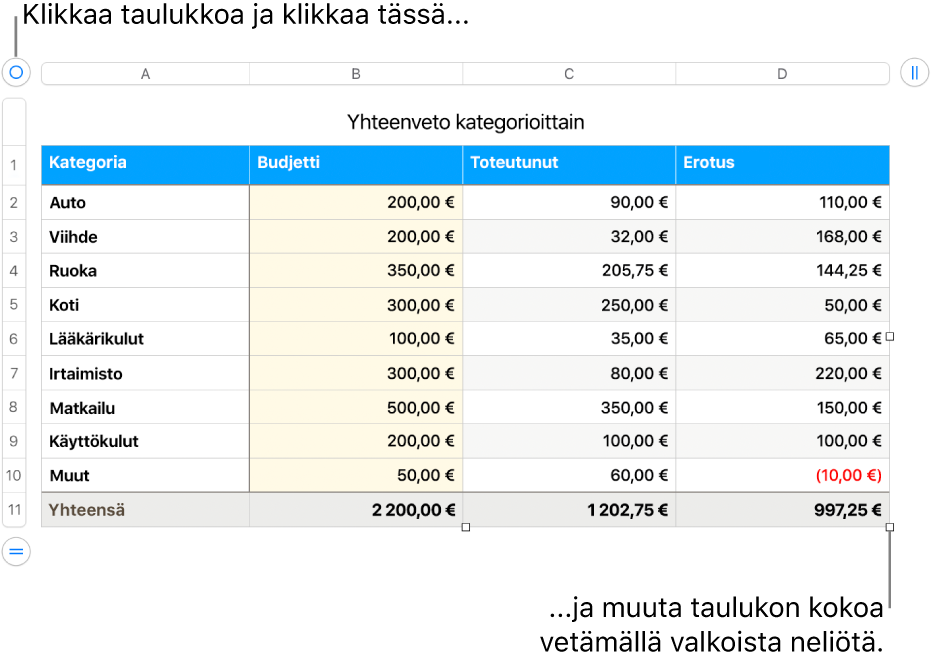Click the Matkailu difference cell '150,00 €'
This screenshot has width=931, height=670.
(783, 407)
